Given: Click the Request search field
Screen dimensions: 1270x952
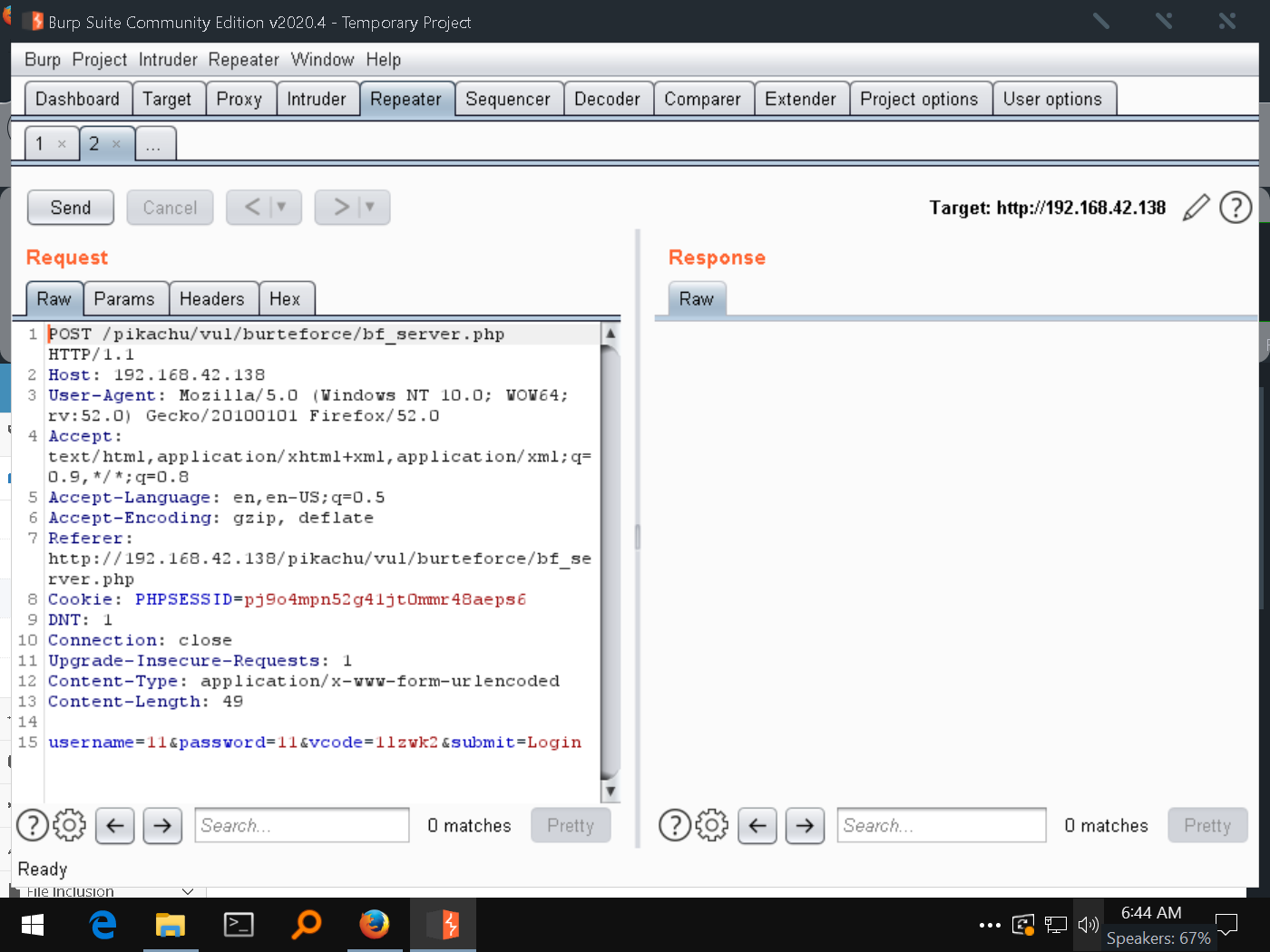Looking at the screenshot, I should point(302,825).
